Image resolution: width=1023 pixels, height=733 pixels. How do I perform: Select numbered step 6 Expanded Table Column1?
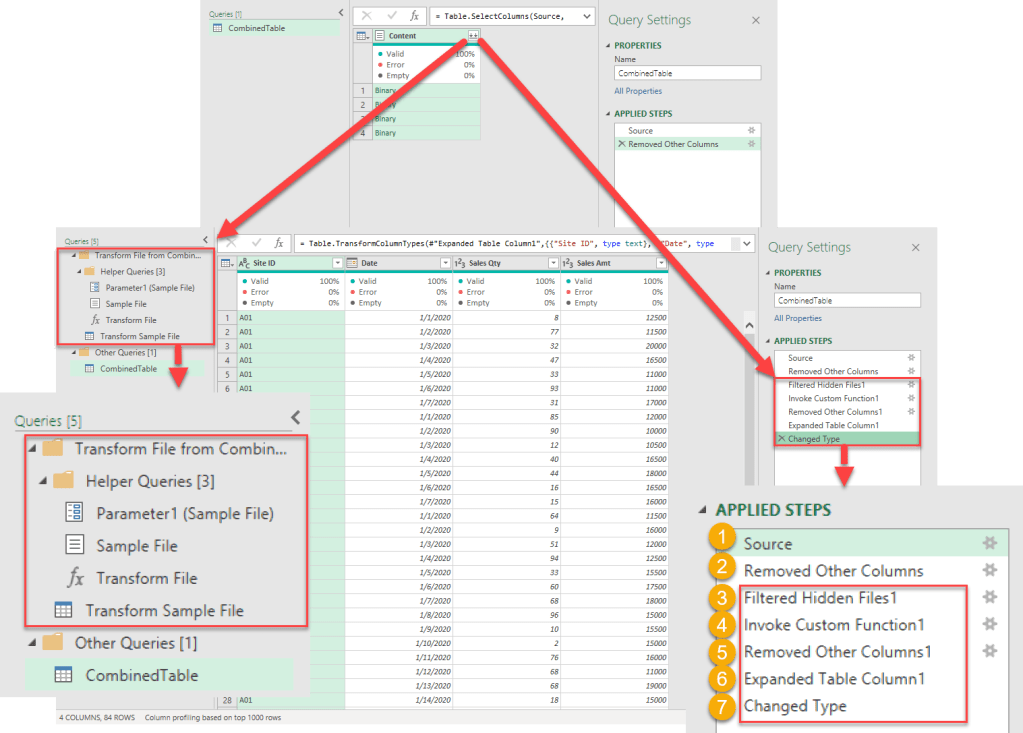pos(833,679)
